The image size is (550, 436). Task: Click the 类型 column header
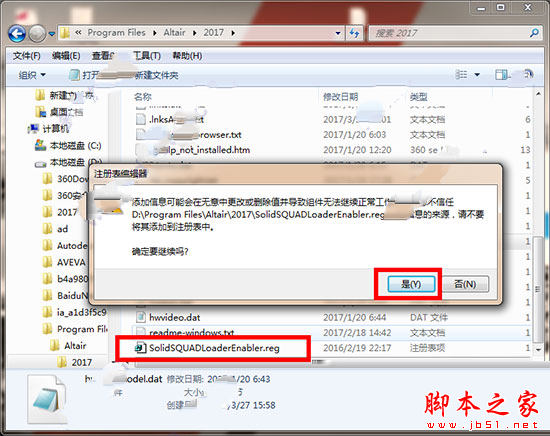[418, 96]
